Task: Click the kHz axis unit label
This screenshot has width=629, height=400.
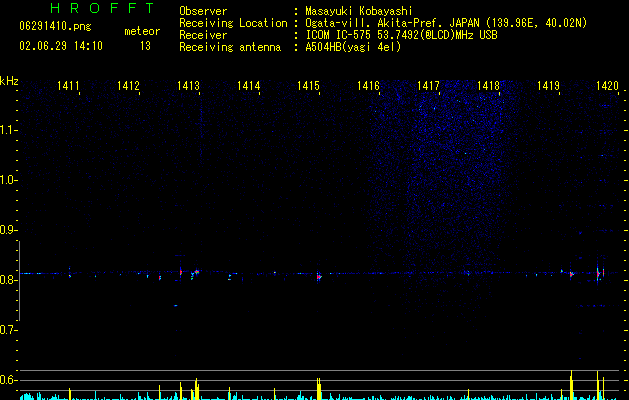Action: [9, 81]
